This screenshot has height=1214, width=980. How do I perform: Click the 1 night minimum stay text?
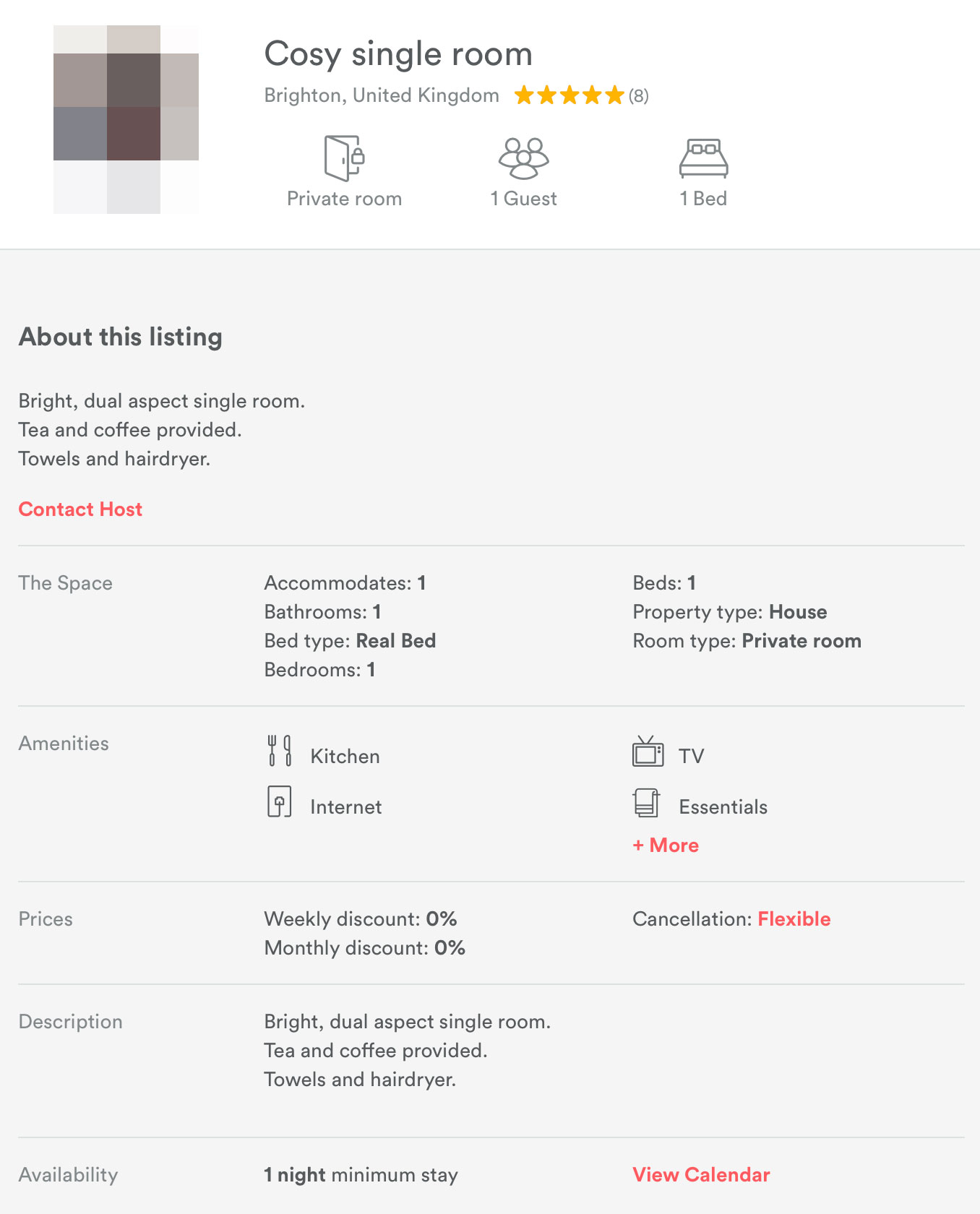361,1175
